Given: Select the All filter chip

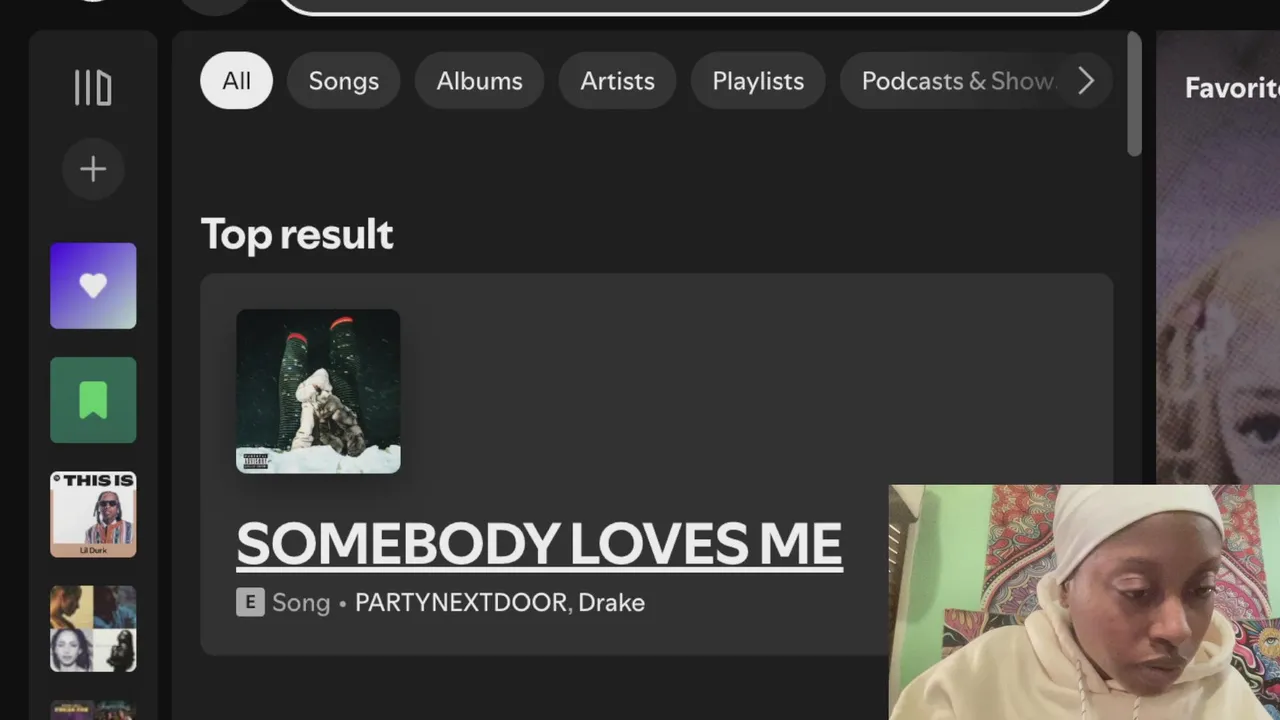Looking at the screenshot, I should [x=236, y=81].
